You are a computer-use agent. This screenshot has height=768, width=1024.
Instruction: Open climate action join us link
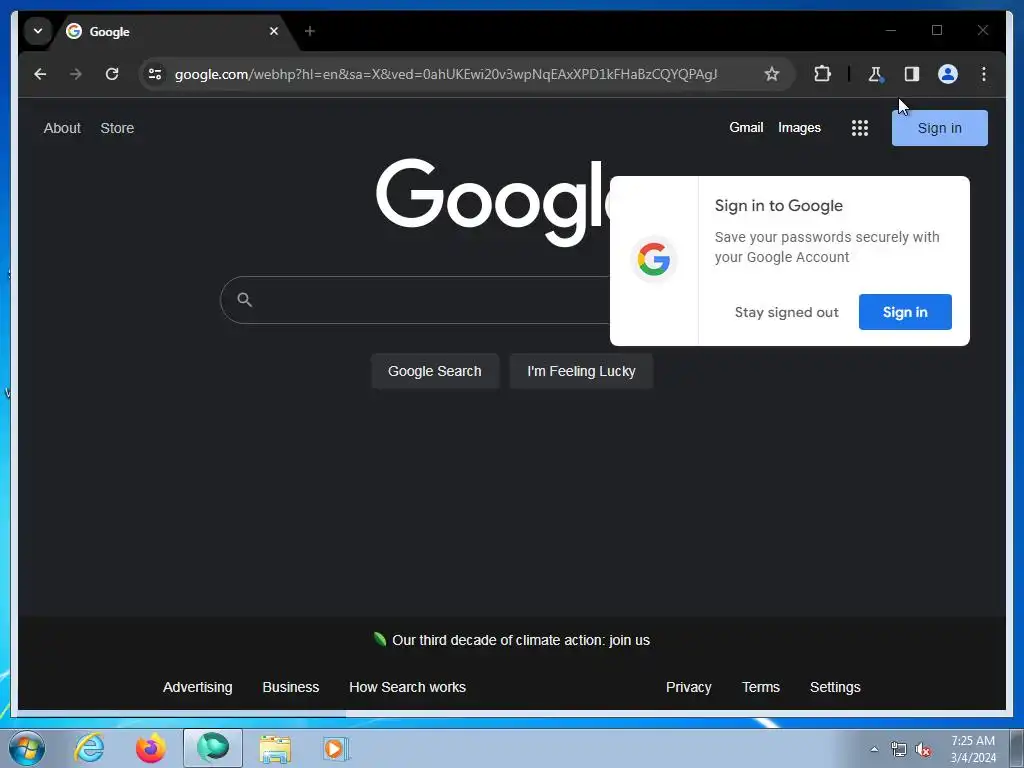click(x=521, y=640)
